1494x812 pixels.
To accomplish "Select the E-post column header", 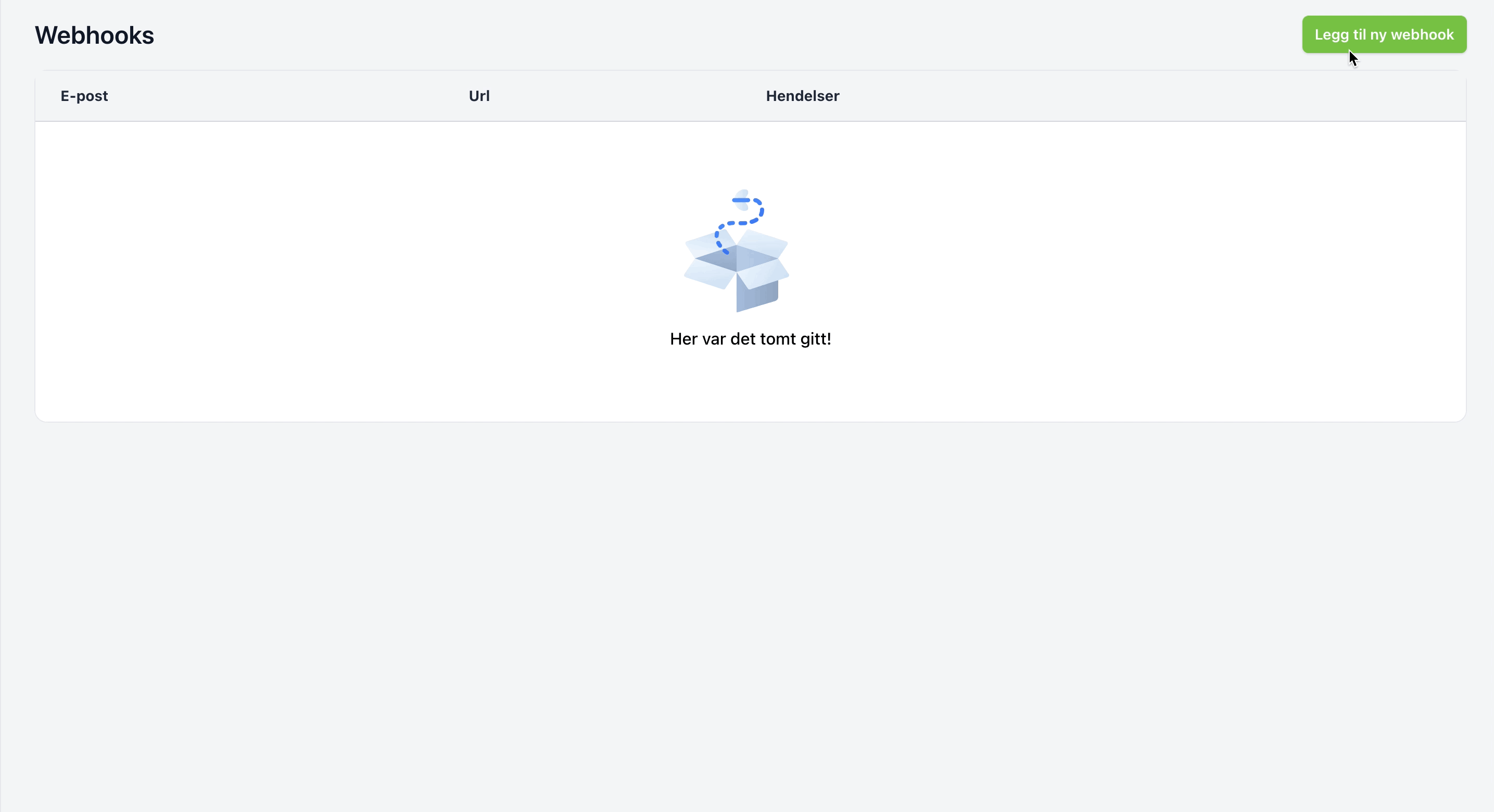I will pyautogui.click(x=84, y=96).
